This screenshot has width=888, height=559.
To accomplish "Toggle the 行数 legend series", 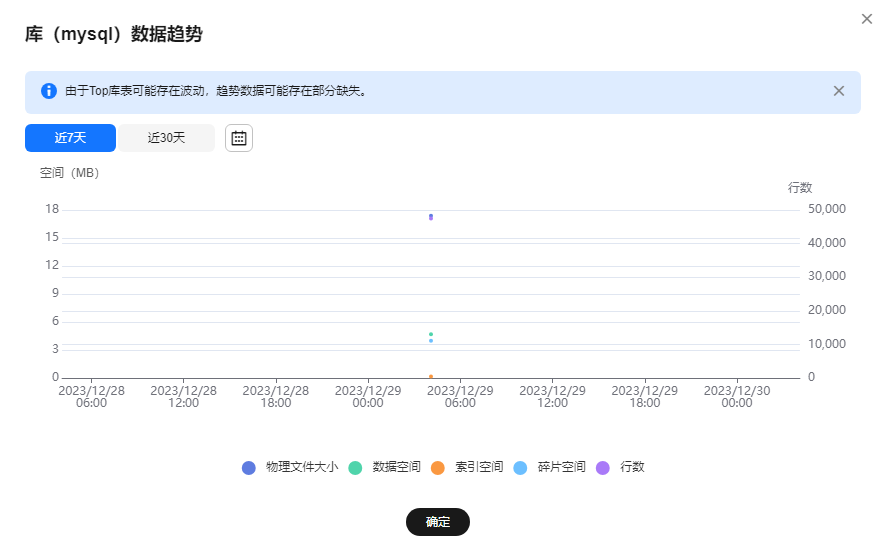I will 620,467.
